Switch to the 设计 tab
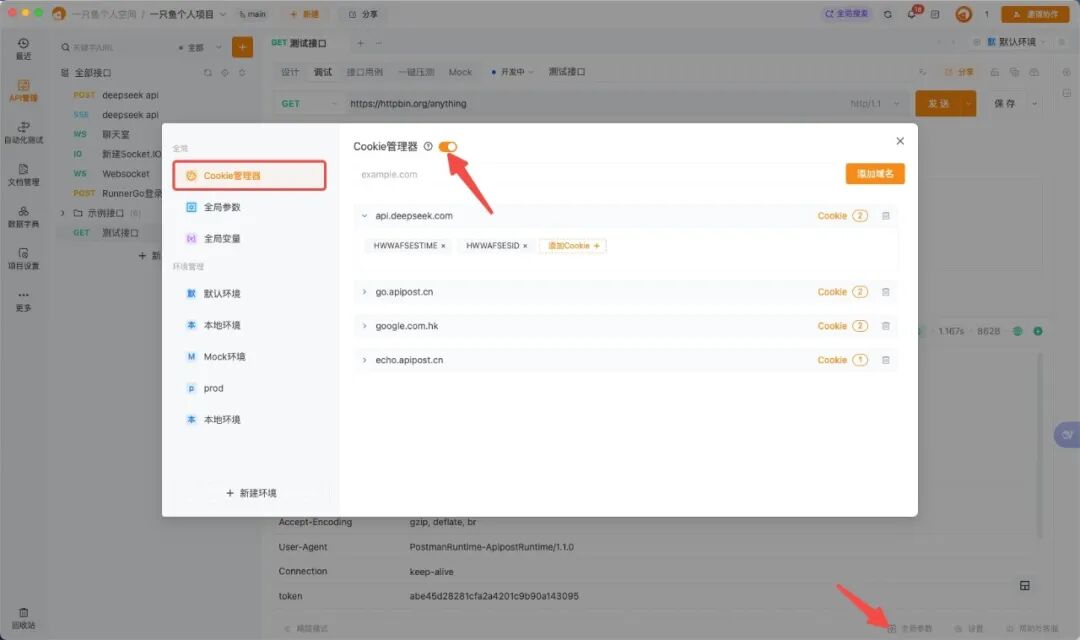The height and width of the screenshot is (640, 1080). click(x=290, y=72)
